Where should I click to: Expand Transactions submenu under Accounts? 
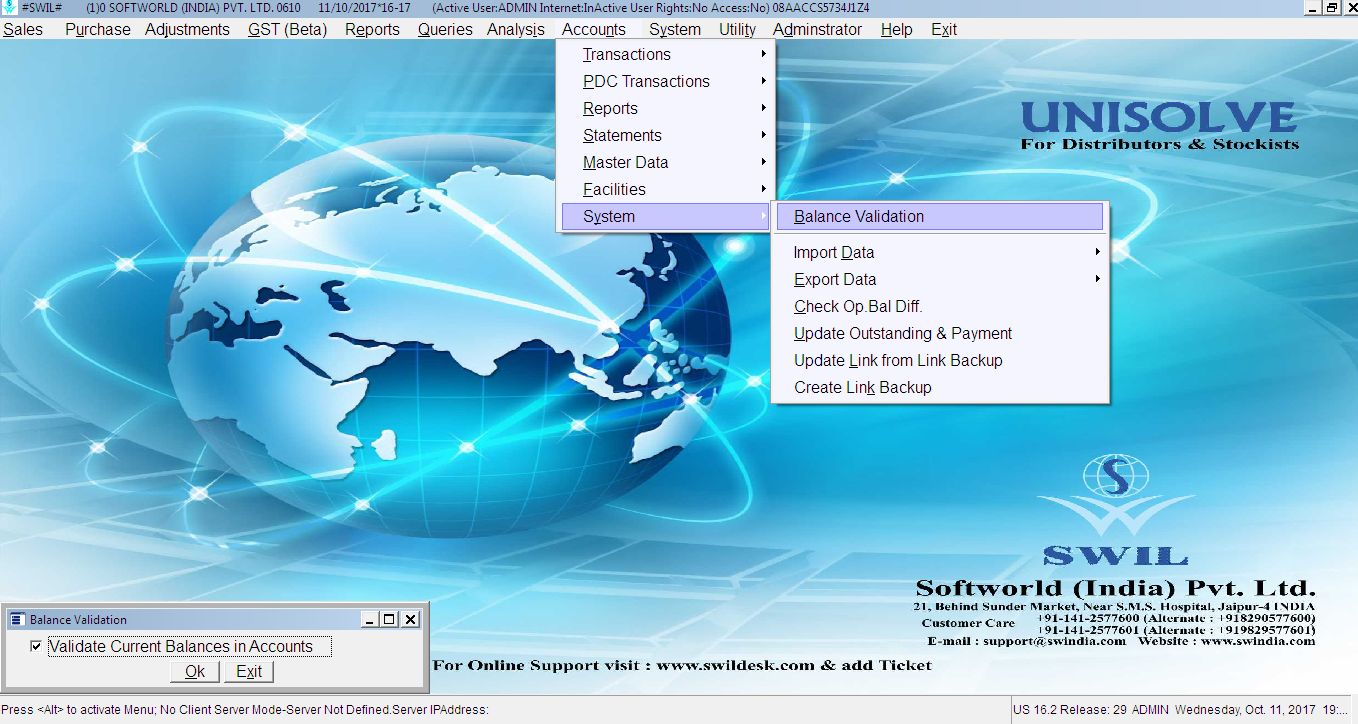(x=666, y=55)
